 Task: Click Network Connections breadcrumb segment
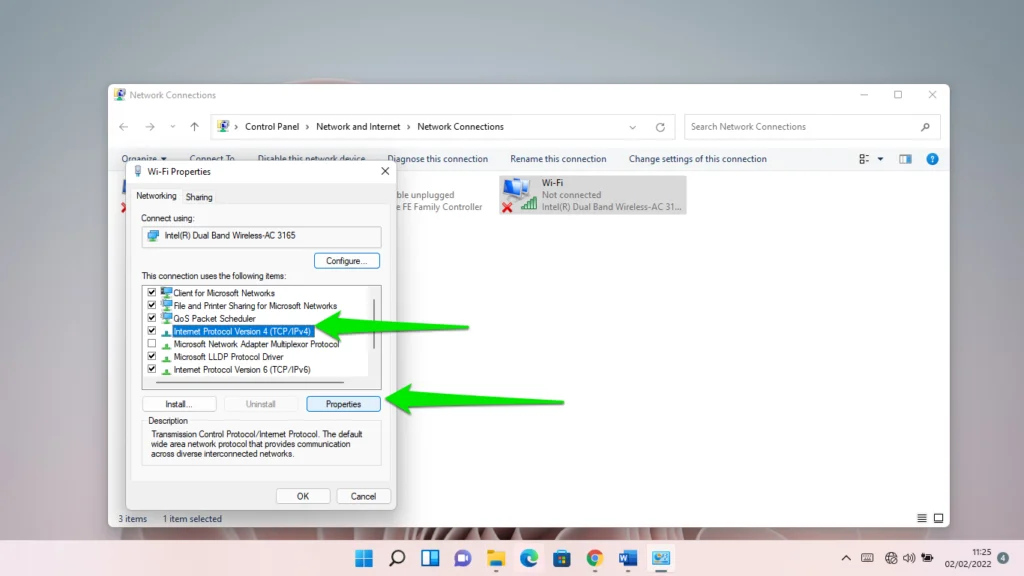[x=460, y=127]
